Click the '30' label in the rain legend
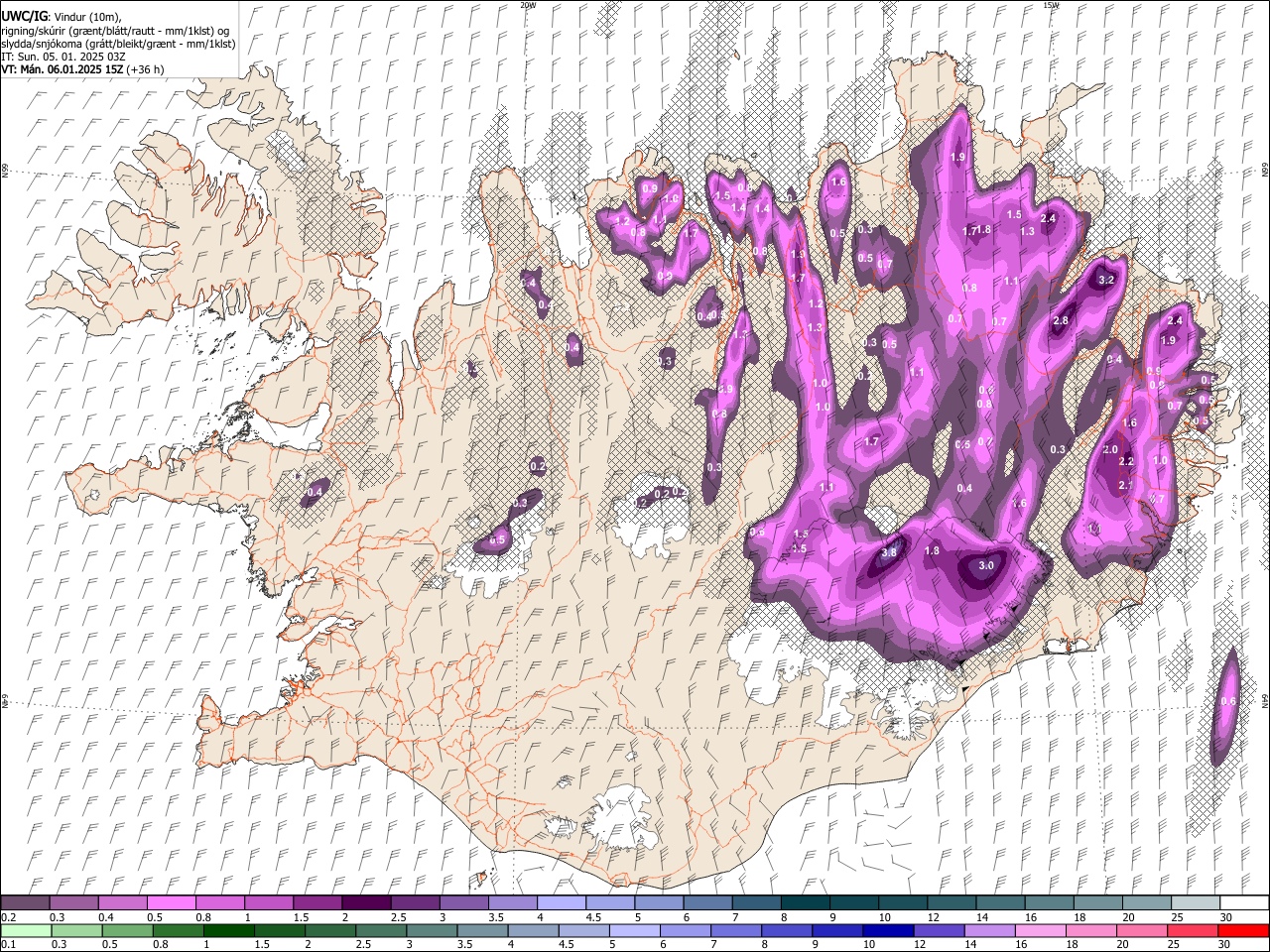The image size is (1270, 952). 1226,945
